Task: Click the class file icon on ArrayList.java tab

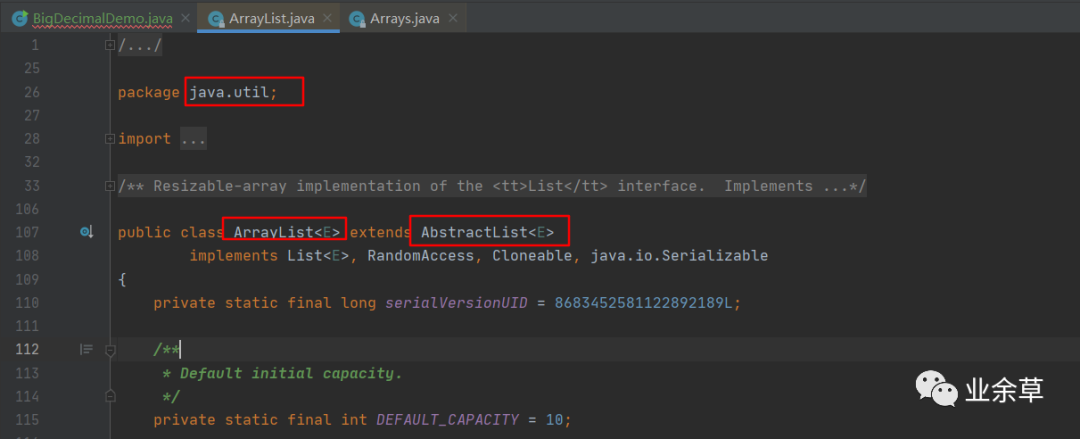Action: point(216,19)
